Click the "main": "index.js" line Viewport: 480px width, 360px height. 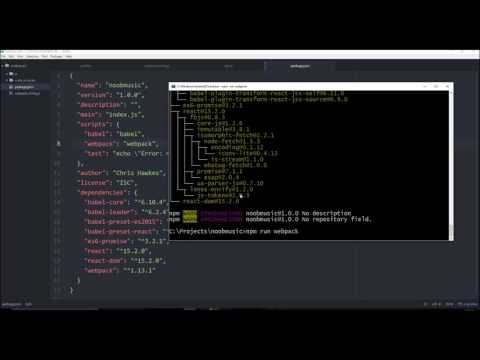click(x=111, y=115)
